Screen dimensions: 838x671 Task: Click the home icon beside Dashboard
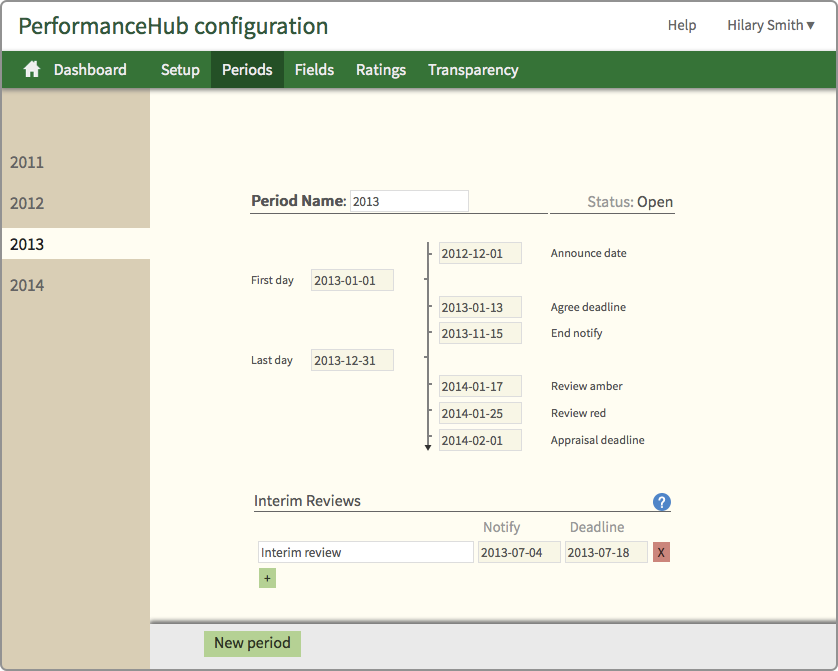coord(32,69)
